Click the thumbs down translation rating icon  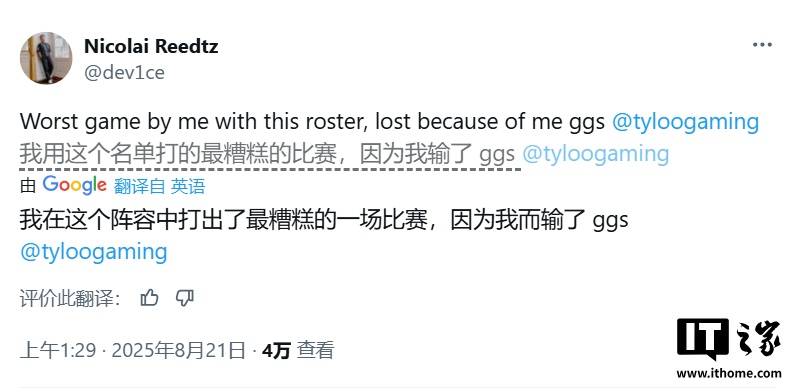[184, 298]
